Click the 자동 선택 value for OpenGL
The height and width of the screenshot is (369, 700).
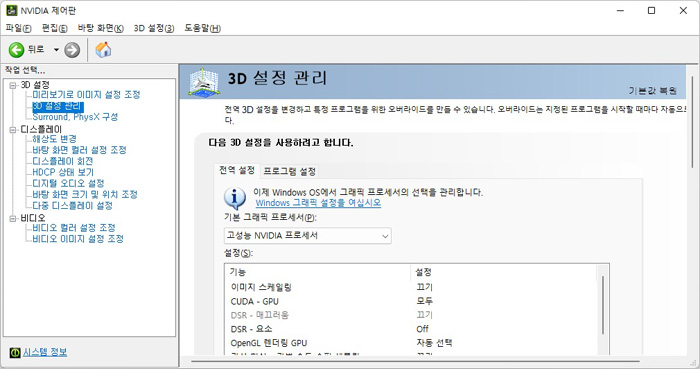(x=434, y=343)
